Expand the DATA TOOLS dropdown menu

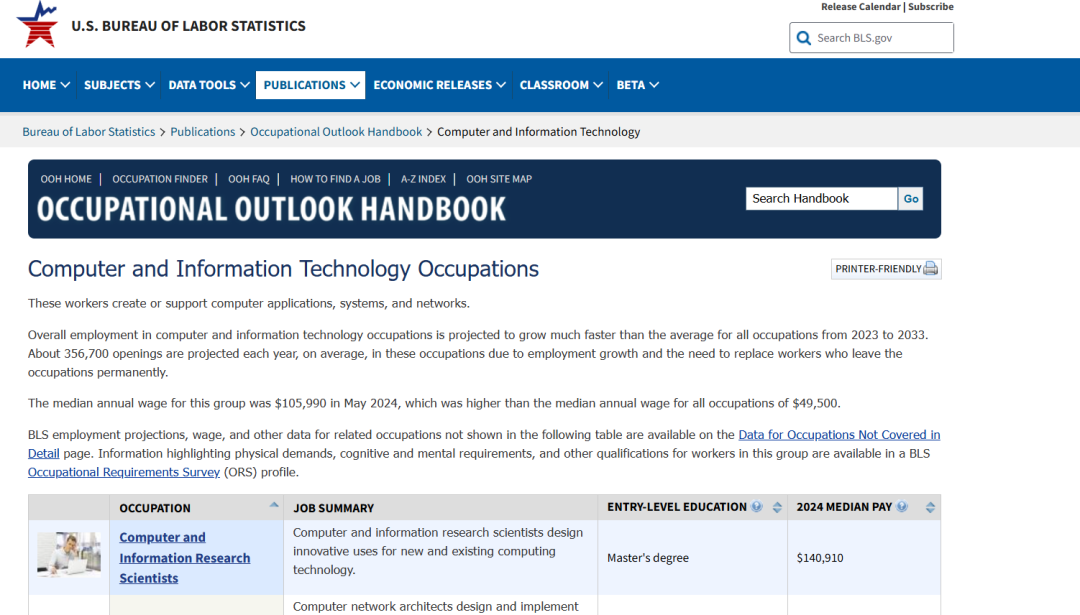[x=209, y=85]
